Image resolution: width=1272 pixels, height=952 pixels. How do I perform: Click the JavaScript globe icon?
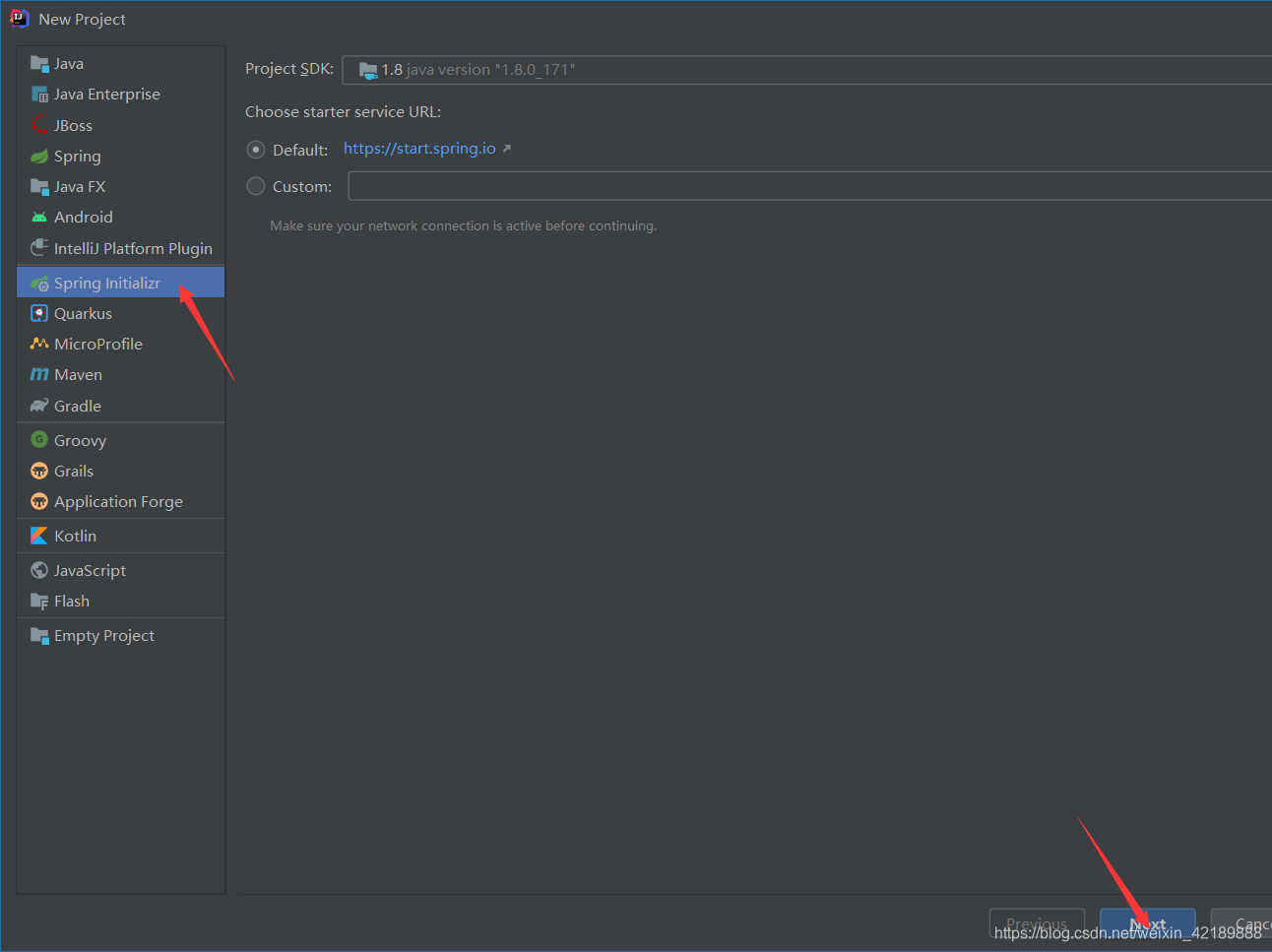[x=39, y=570]
